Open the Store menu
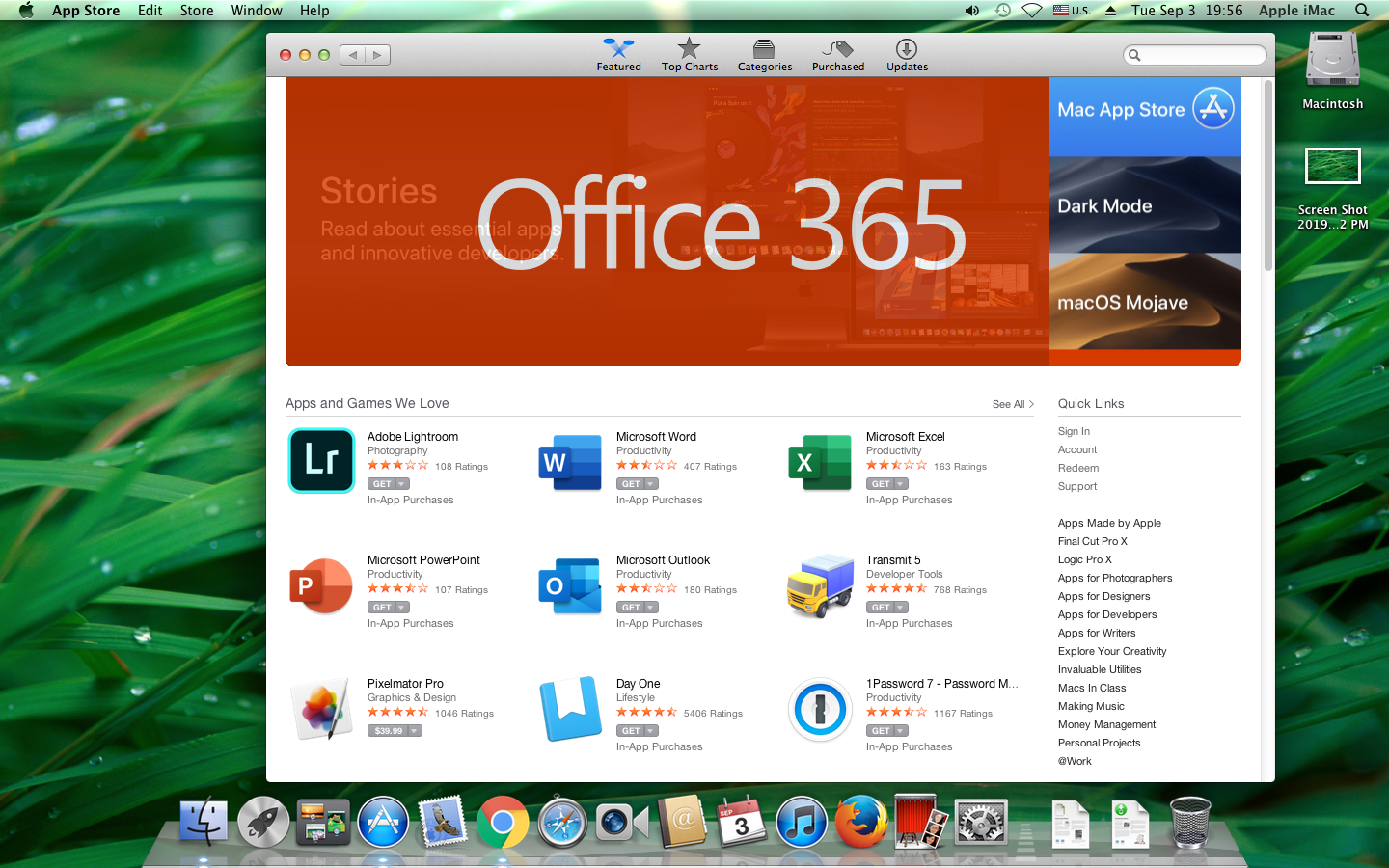 coord(197,11)
